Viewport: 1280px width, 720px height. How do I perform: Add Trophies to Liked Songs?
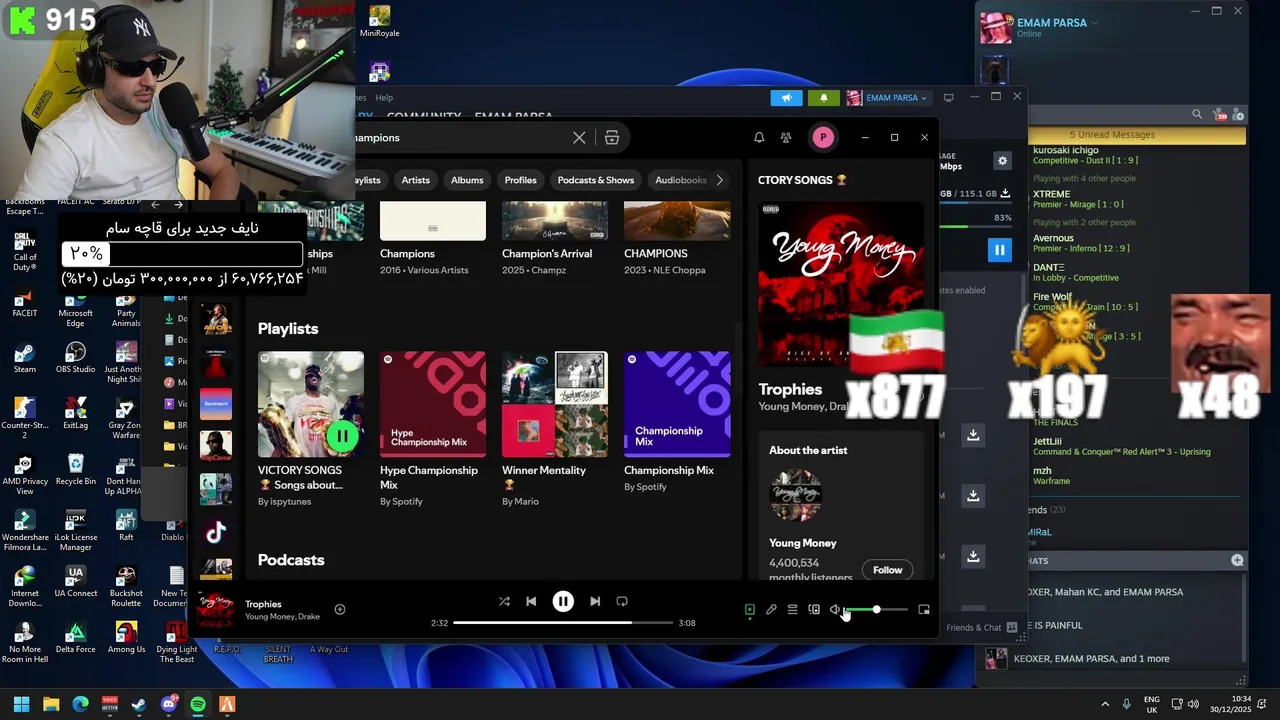coord(340,609)
